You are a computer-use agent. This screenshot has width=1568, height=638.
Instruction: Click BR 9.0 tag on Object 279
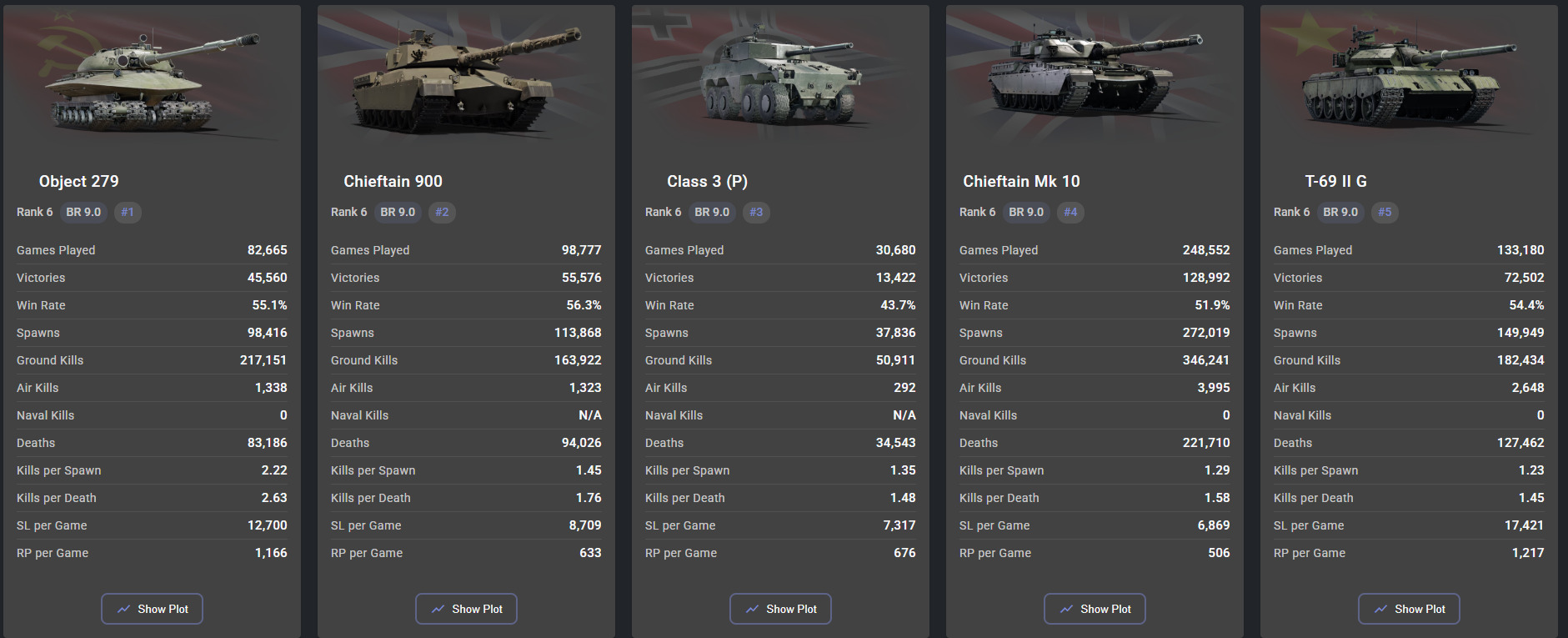coord(83,212)
